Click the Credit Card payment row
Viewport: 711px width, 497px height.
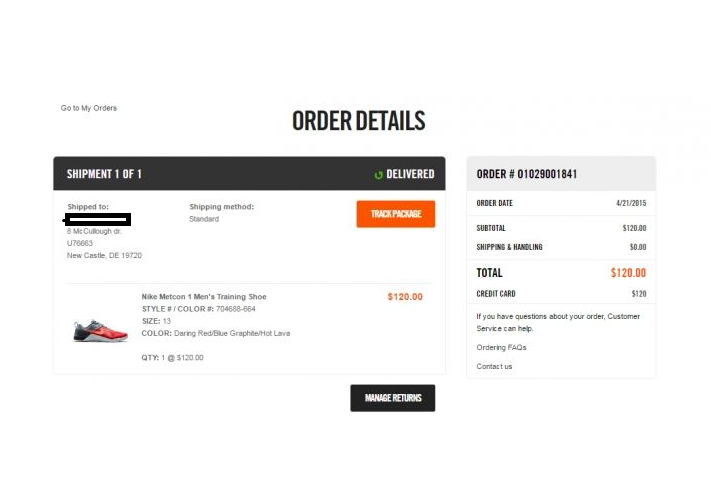(561, 294)
